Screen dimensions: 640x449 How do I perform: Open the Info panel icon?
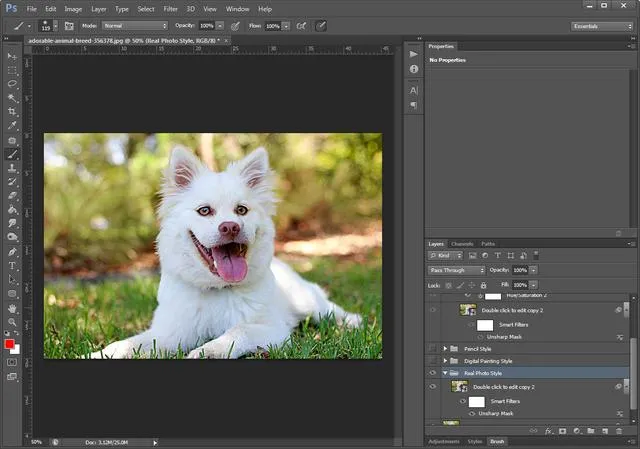413,69
